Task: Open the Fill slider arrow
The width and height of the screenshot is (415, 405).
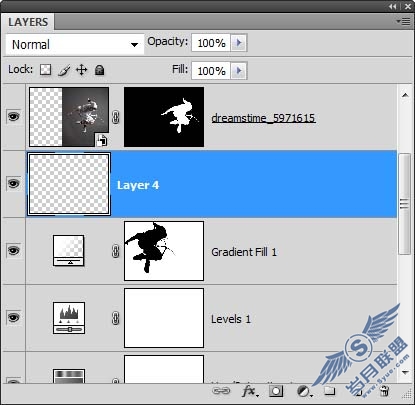Action: pos(239,71)
